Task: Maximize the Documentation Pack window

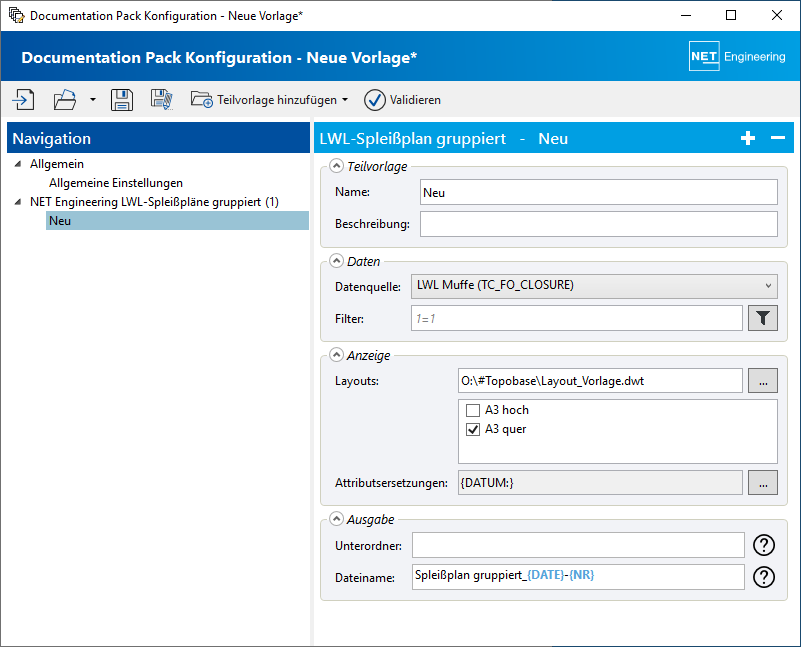Action: (x=731, y=15)
